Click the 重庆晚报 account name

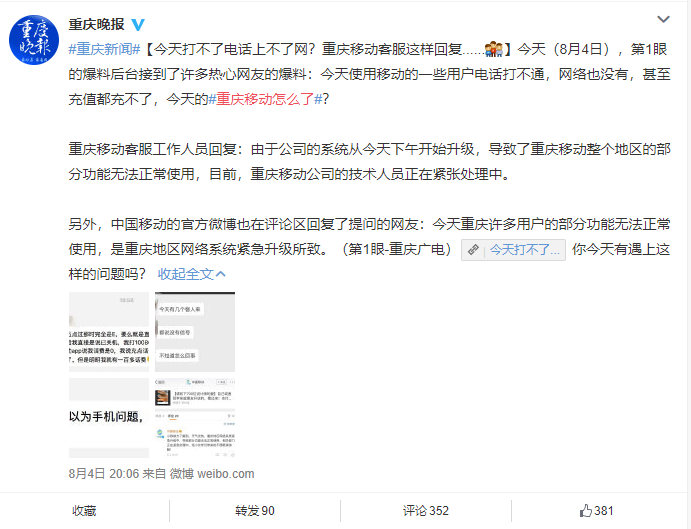[x=97, y=24]
